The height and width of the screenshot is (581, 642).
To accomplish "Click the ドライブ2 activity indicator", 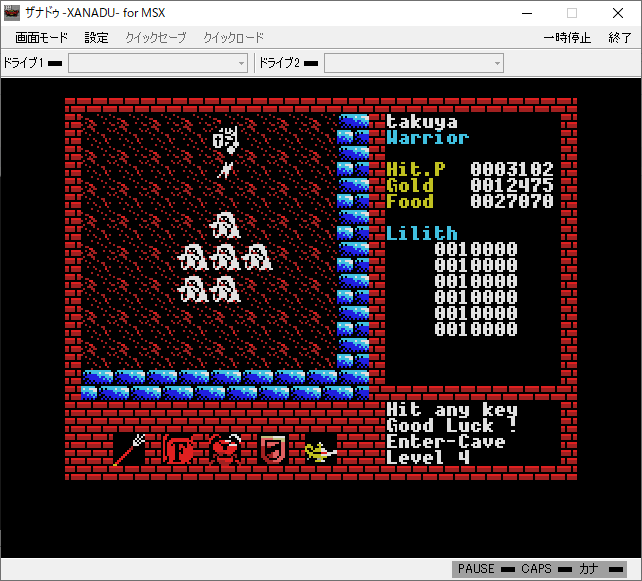I will 311,63.
